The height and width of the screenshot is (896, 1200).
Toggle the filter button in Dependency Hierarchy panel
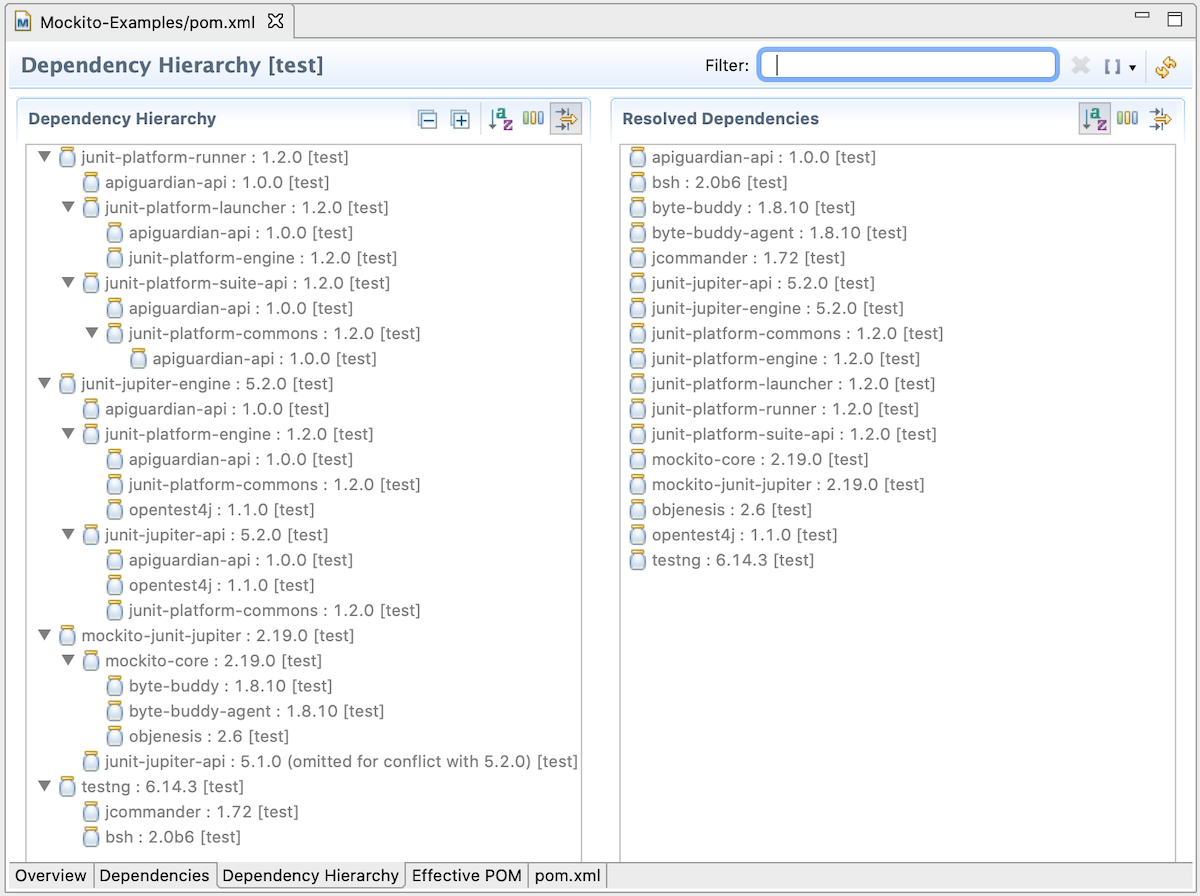click(x=565, y=119)
